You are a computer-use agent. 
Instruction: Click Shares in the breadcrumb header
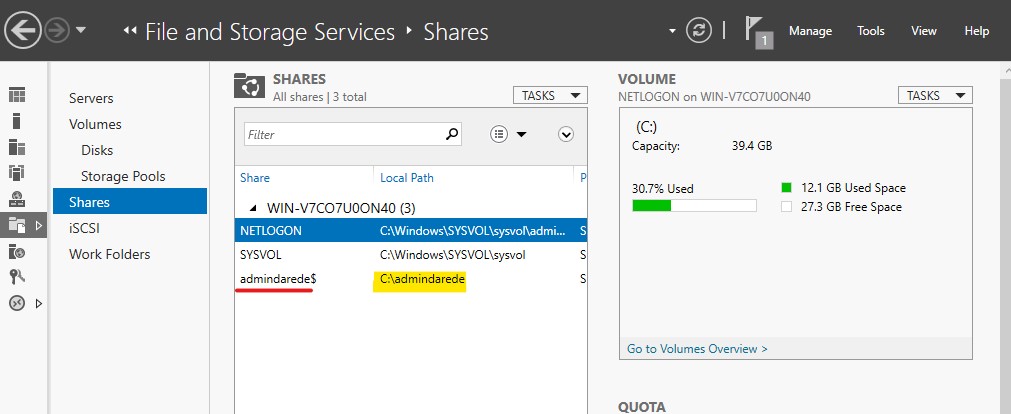[456, 32]
